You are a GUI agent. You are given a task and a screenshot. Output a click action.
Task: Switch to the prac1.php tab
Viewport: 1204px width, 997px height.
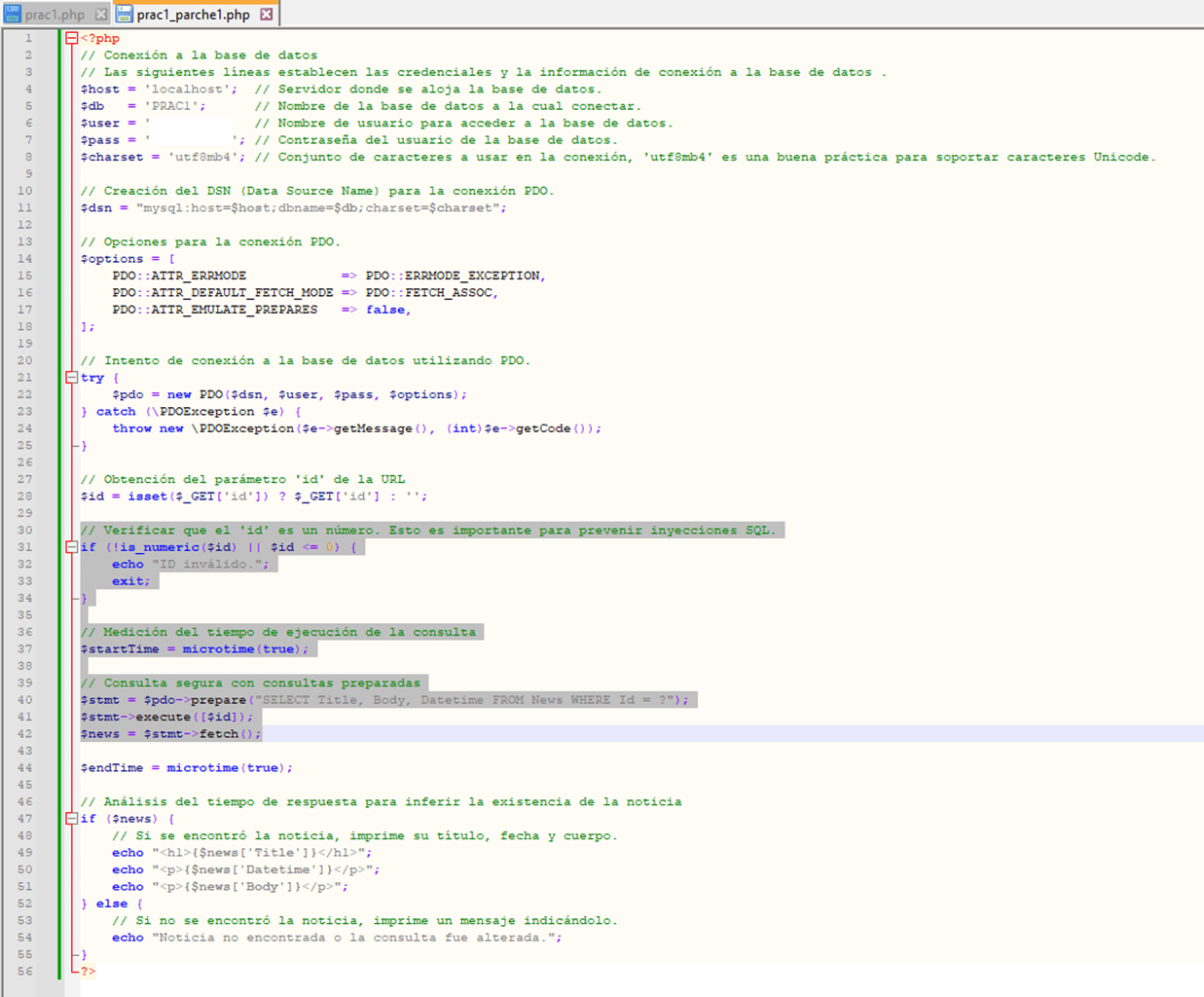pos(55,15)
